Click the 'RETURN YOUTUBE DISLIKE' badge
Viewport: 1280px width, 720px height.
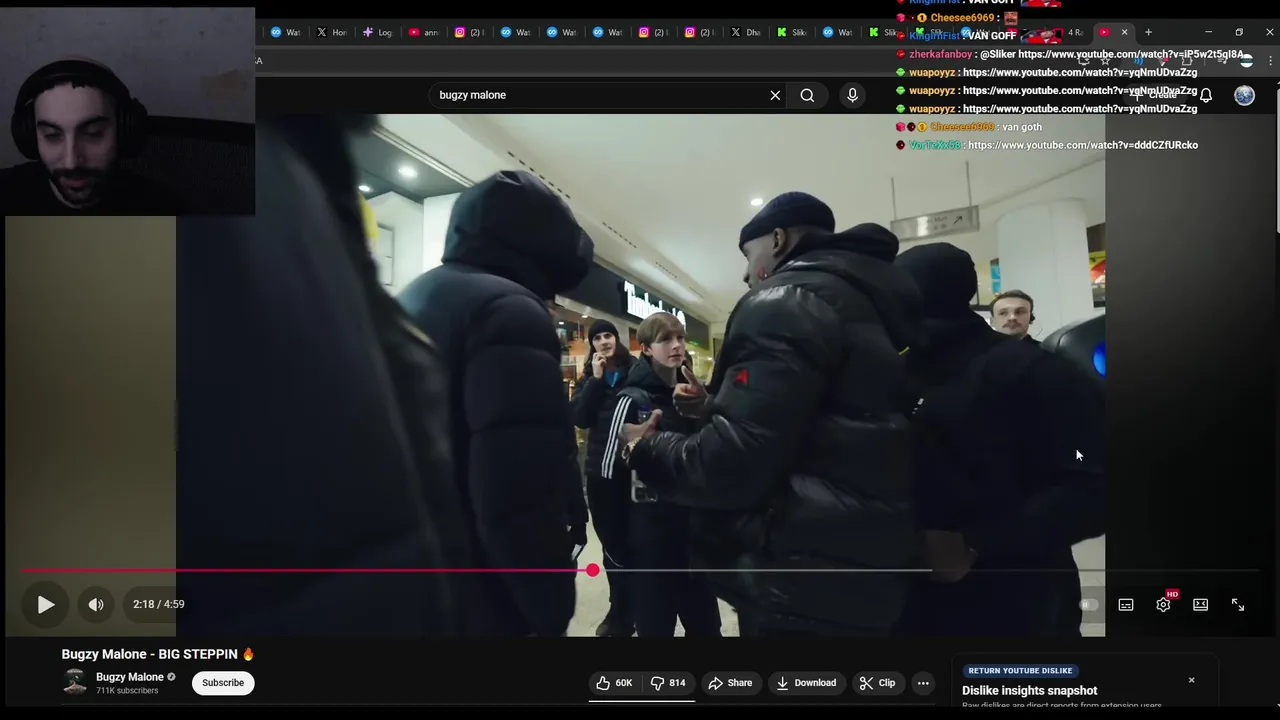click(x=1020, y=671)
